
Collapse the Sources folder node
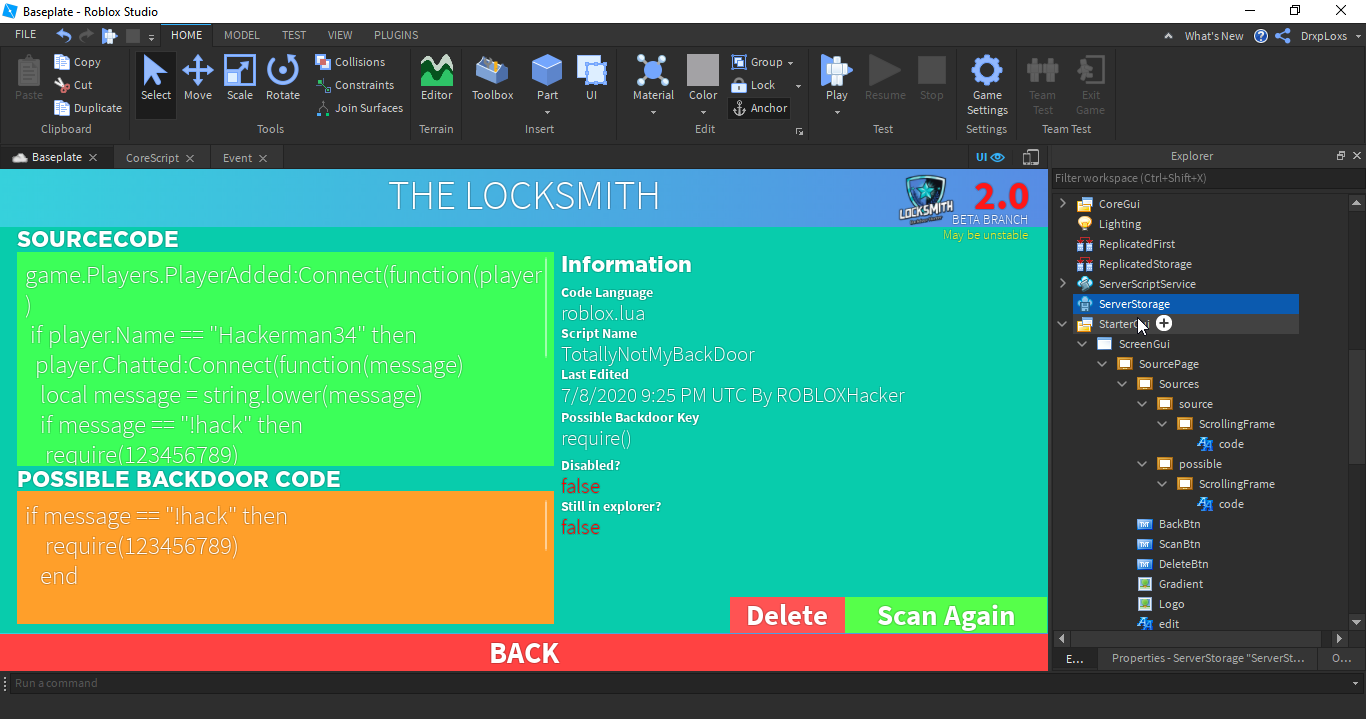pos(1123,384)
